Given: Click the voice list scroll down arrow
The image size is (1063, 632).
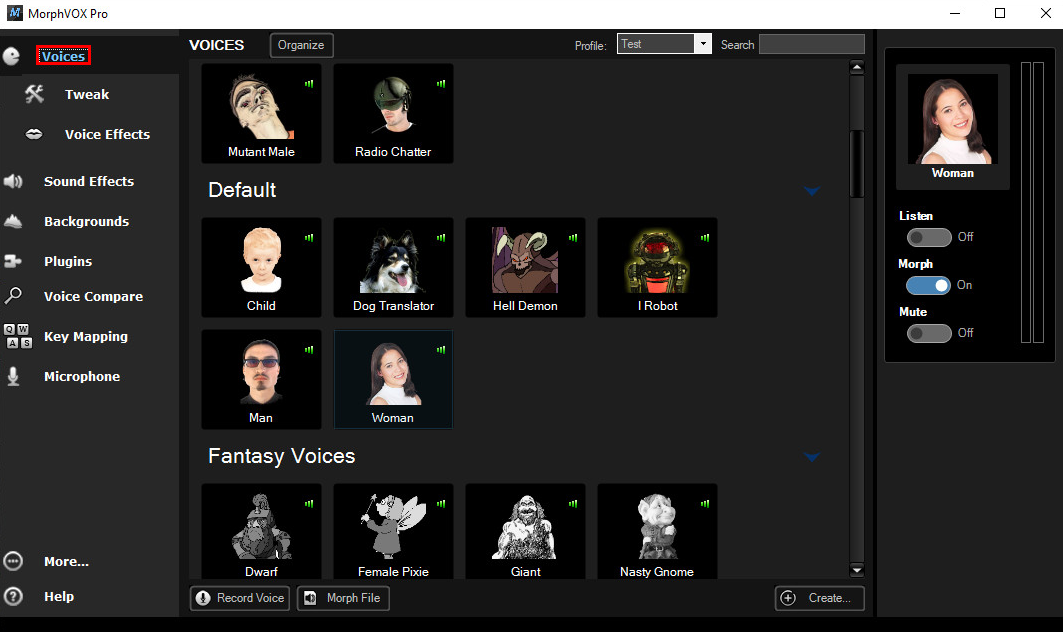Looking at the screenshot, I should [857, 570].
